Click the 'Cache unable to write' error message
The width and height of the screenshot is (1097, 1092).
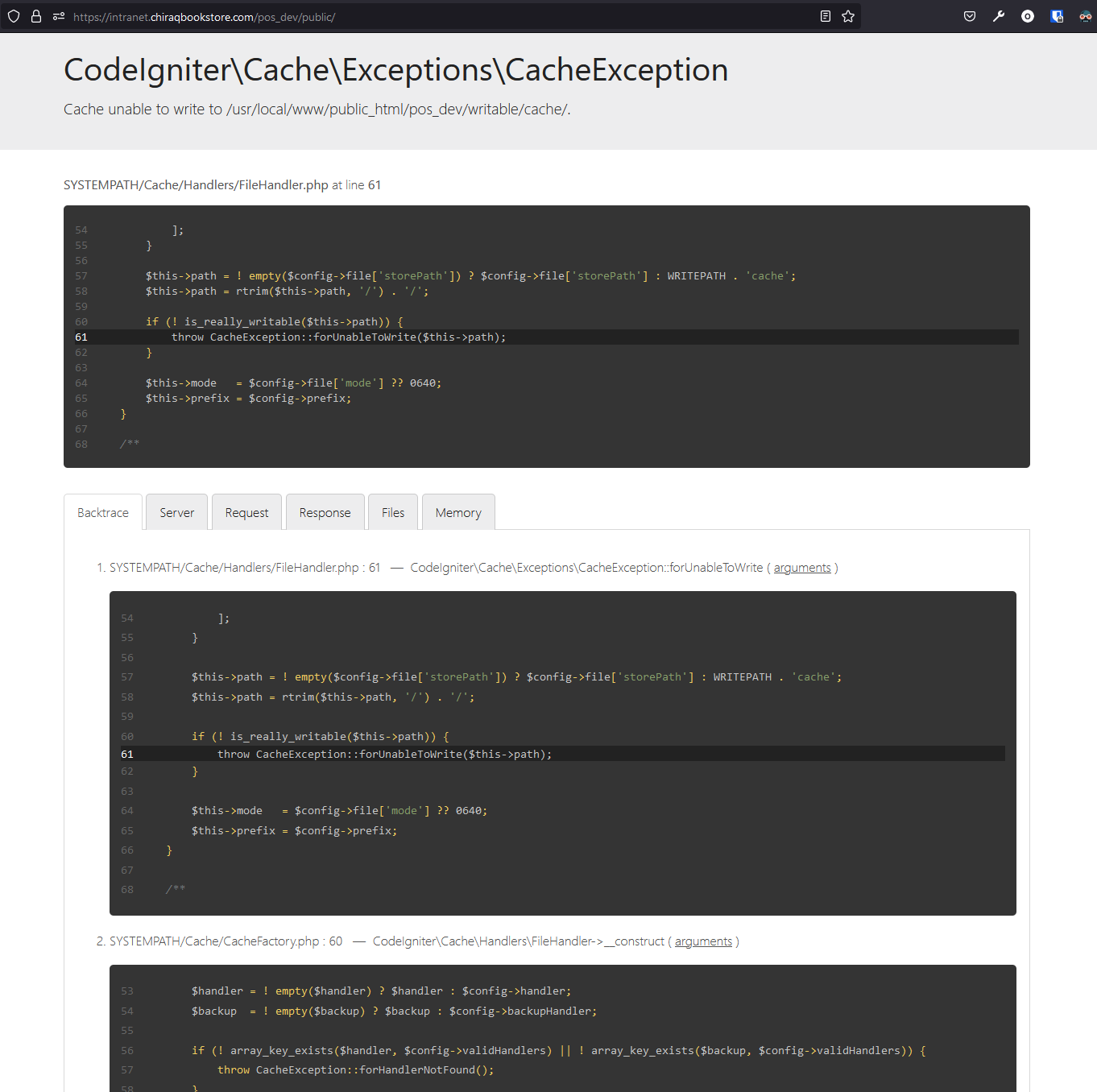317,110
